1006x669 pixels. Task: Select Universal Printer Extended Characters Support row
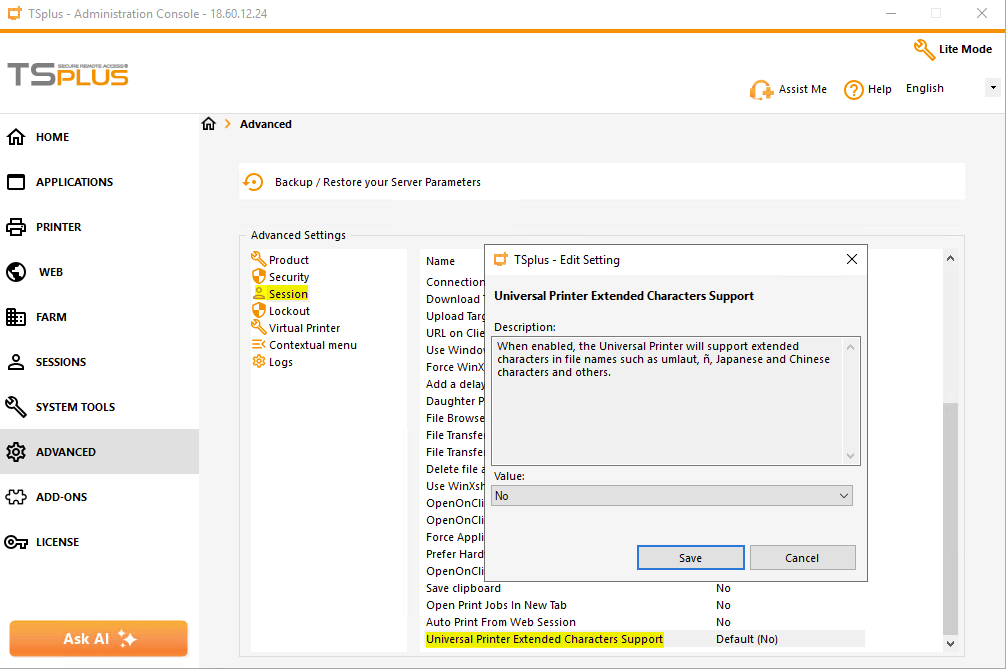(644, 639)
